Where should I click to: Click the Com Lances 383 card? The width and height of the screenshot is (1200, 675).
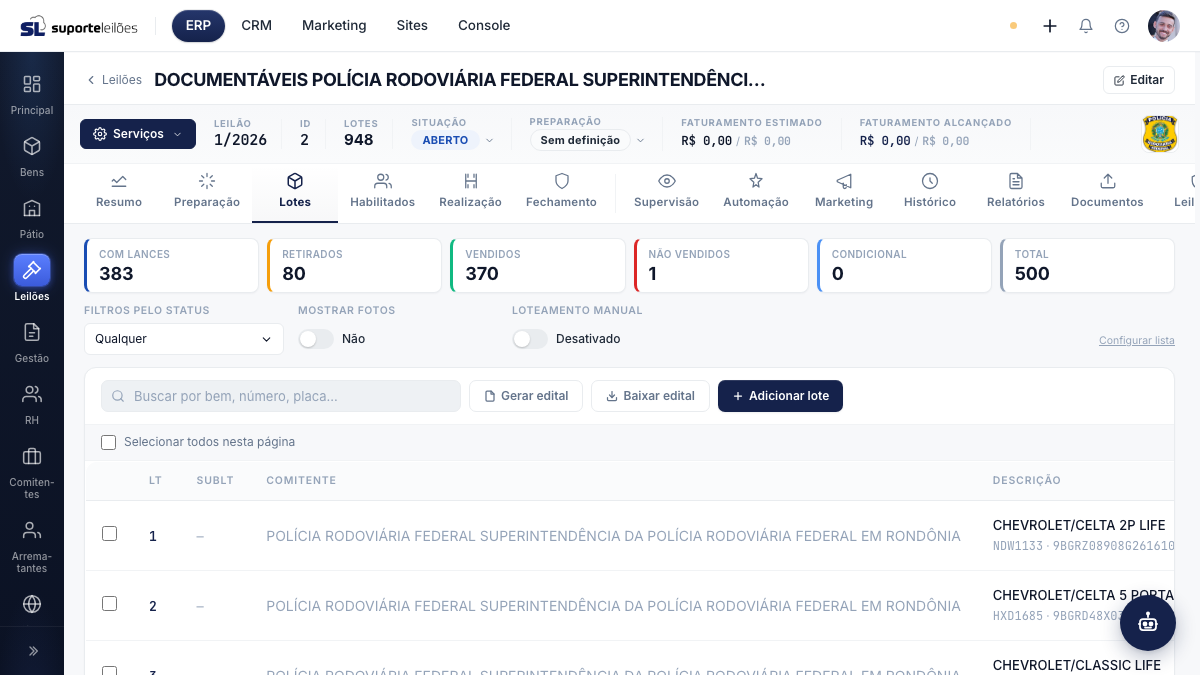[171, 266]
